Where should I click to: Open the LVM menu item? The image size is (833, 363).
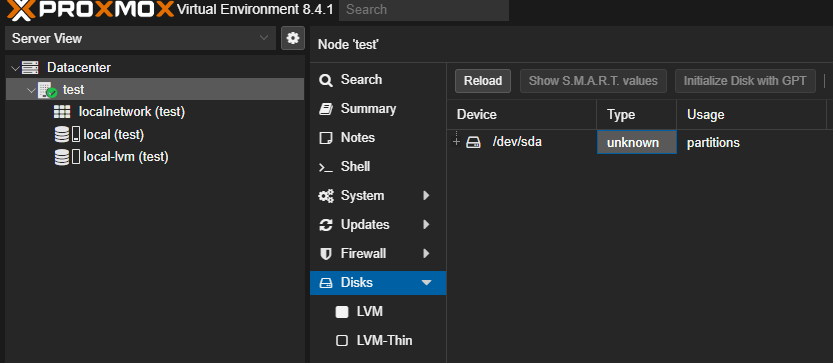coord(378,311)
